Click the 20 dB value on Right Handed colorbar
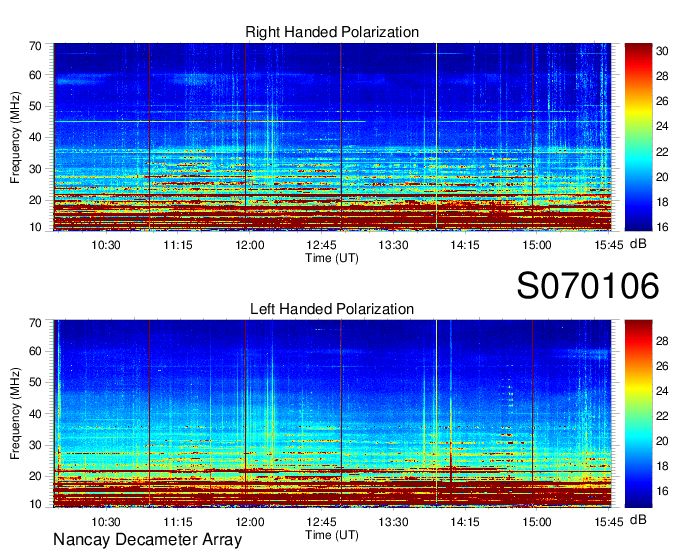 click(x=662, y=176)
